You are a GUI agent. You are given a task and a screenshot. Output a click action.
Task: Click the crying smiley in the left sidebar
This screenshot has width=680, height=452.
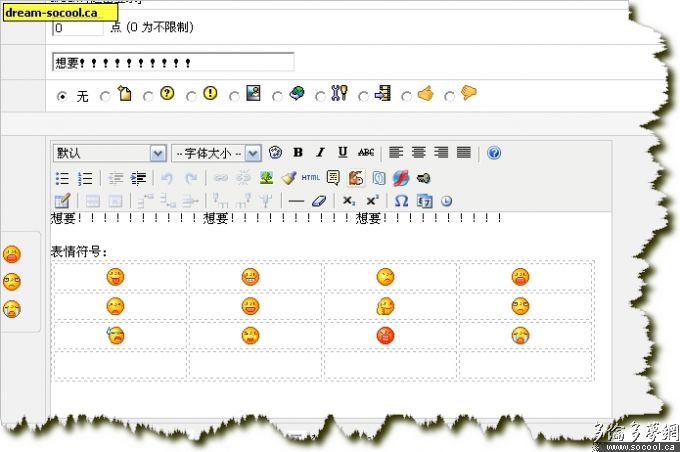click(12, 309)
